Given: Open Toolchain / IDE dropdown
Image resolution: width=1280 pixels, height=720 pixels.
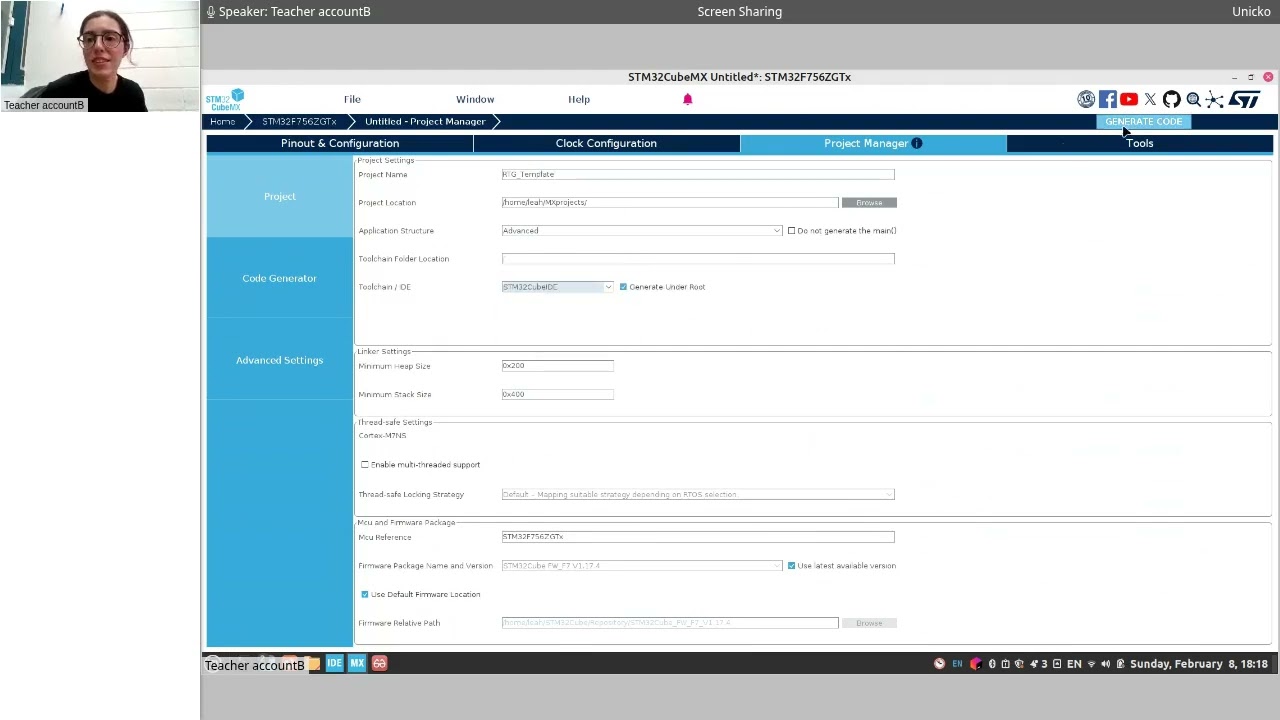Looking at the screenshot, I should pos(558,287).
